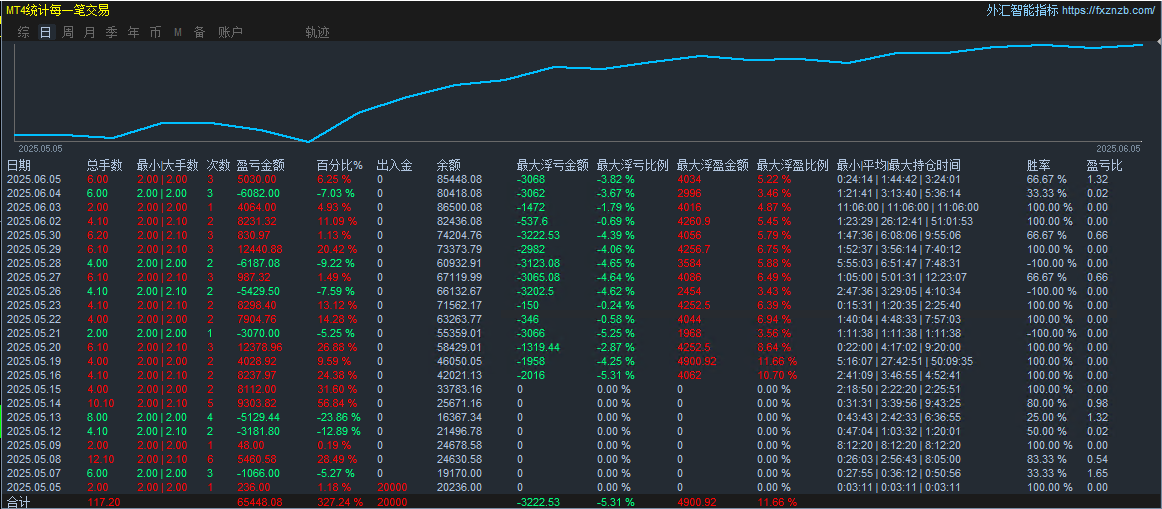The width and height of the screenshot is (1162, 509).
Task: Select the 2025.05.14 date row
Action: coord(34,403)
